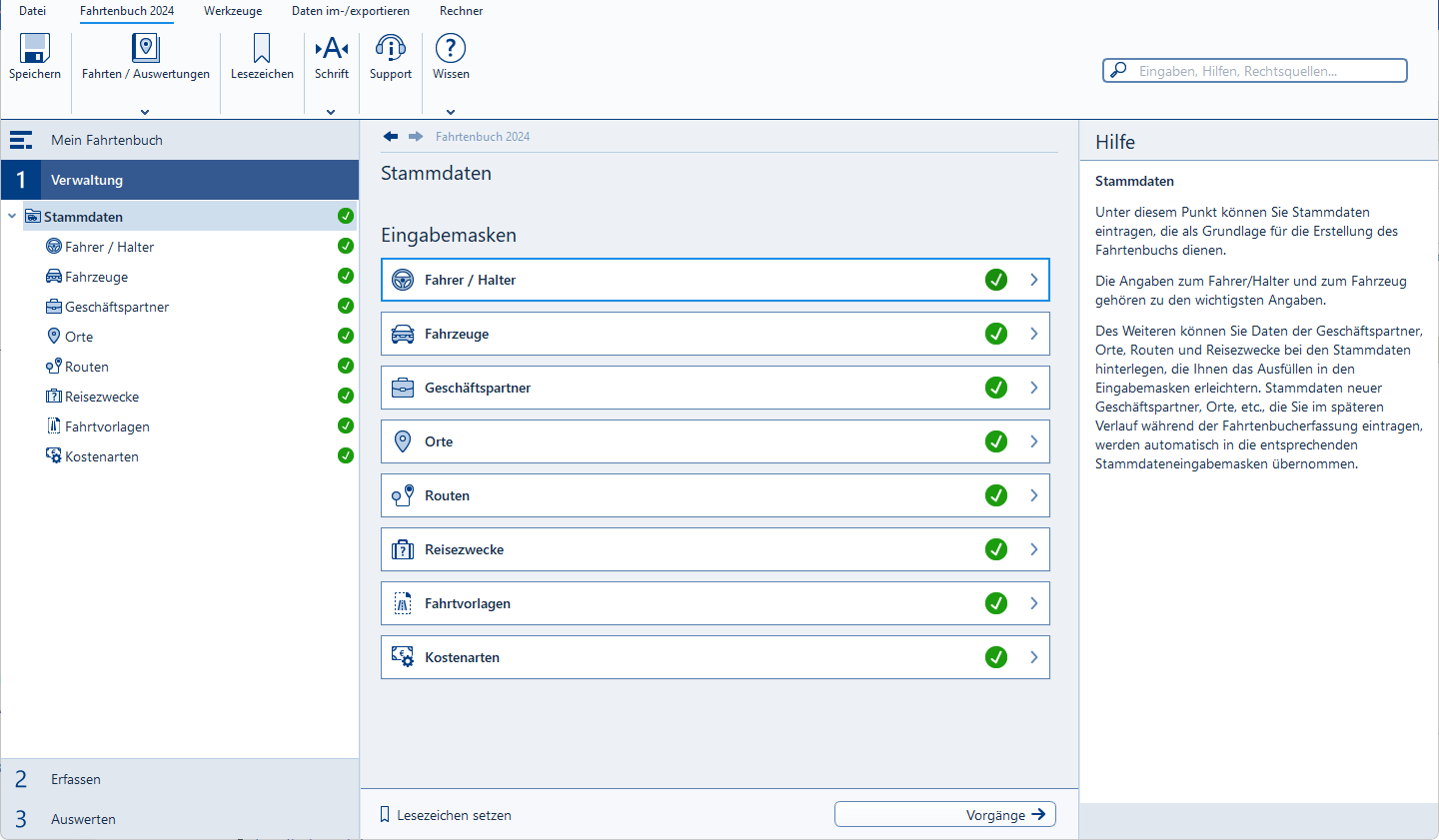This screenshot has height=840, width=1439.
Task: Click the car icon in Fahrzeuge card
Action: click(x=403, y=334)
